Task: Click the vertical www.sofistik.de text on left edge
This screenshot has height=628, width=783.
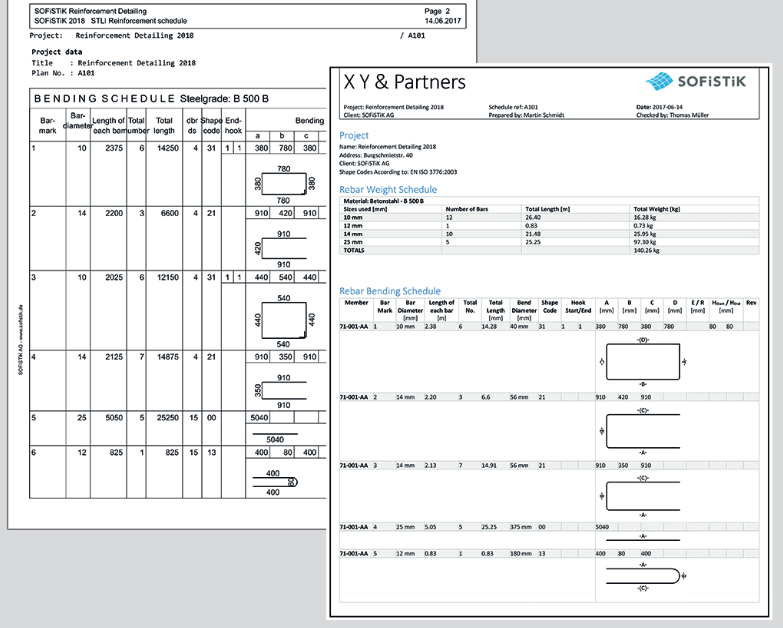Action: (20, 338)
